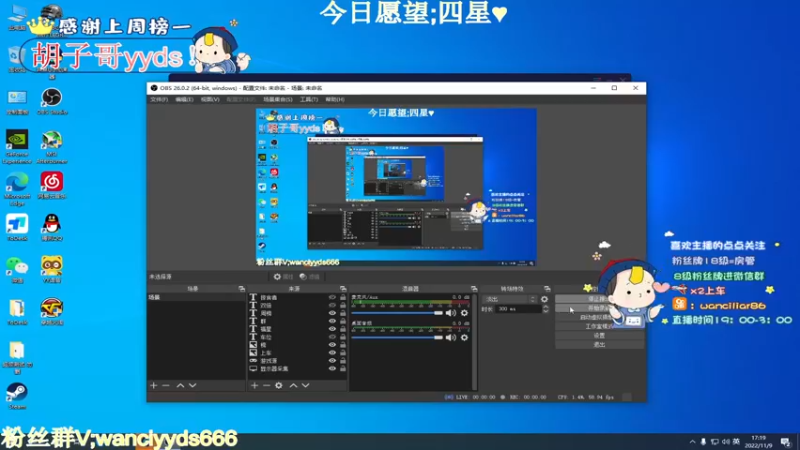
Task: Click the 退出 exit button in OBS
Action: pos(599,345)
